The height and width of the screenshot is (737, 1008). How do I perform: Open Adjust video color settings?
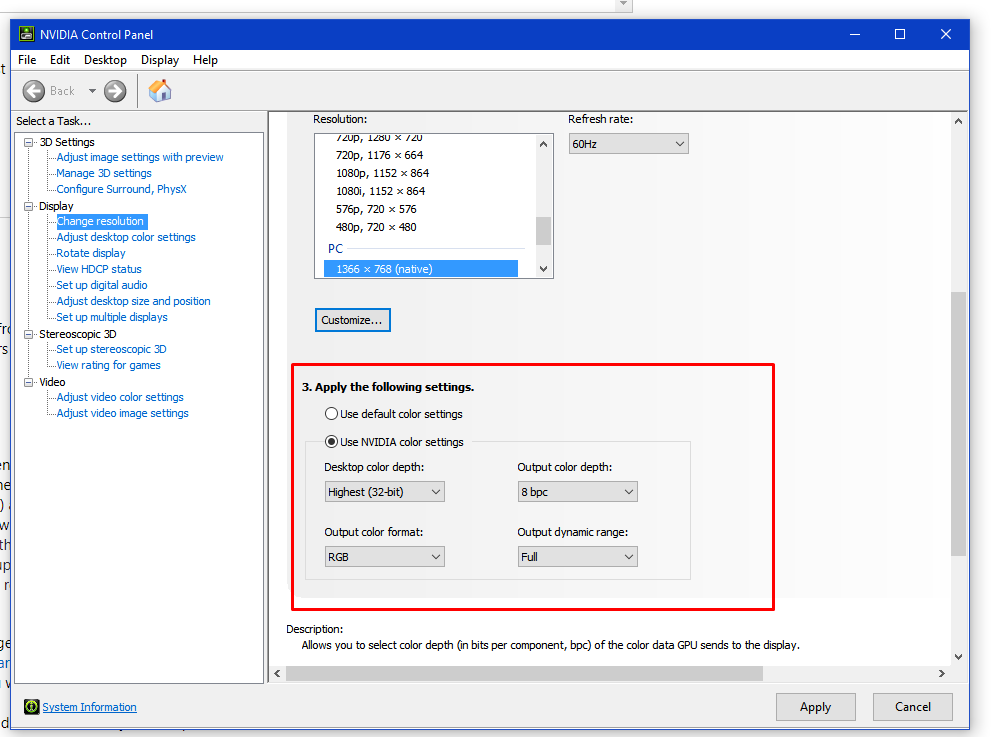click(120, 397)
